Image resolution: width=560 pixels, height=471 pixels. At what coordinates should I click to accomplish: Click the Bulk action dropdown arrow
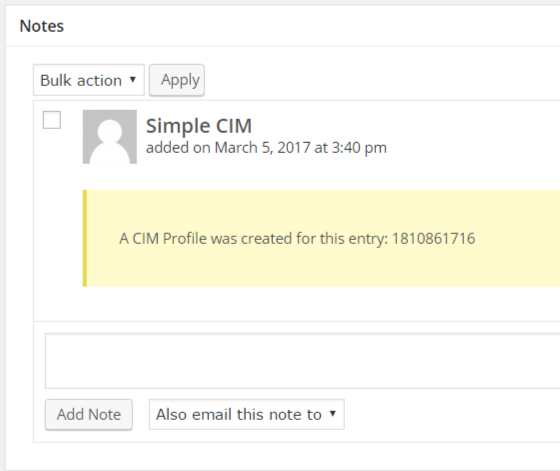tap(133, 79)
